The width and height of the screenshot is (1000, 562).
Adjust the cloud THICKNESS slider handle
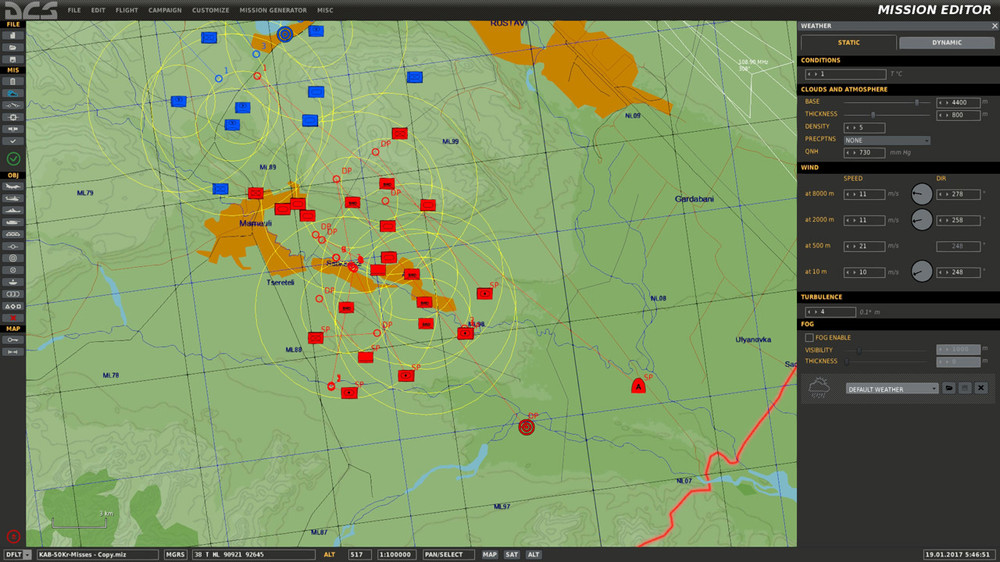pyautogui.click(x=873, y=115)
